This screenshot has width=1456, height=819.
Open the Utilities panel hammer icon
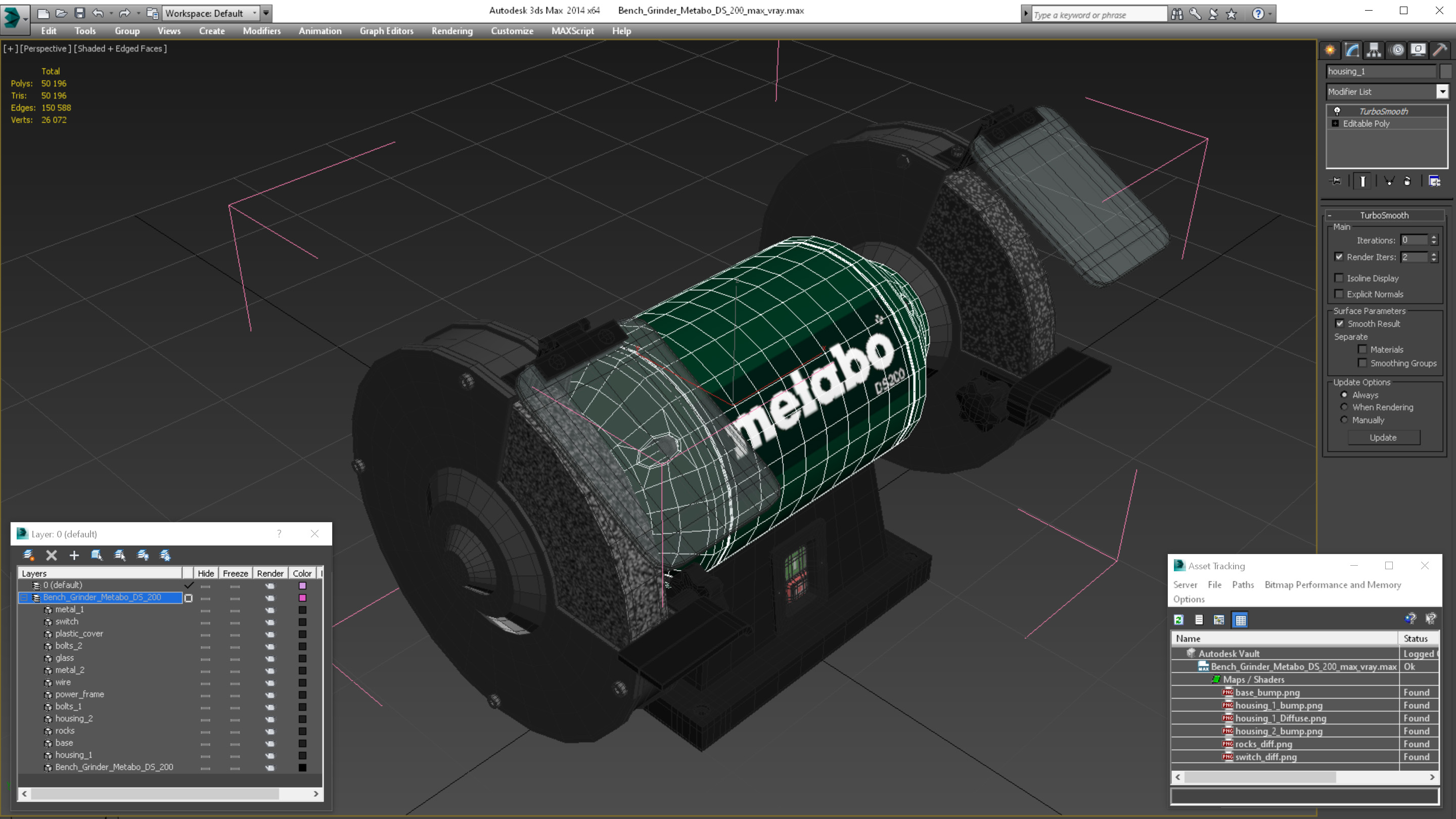1440,50
